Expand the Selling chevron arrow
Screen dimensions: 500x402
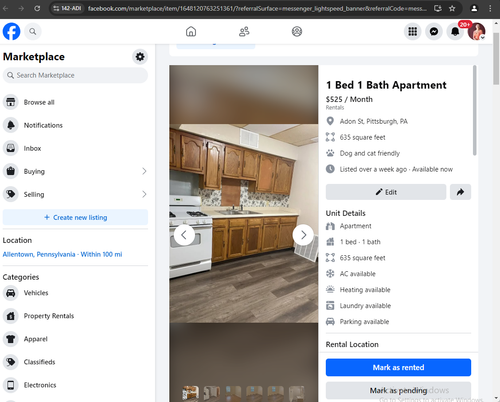pos(144,194)
